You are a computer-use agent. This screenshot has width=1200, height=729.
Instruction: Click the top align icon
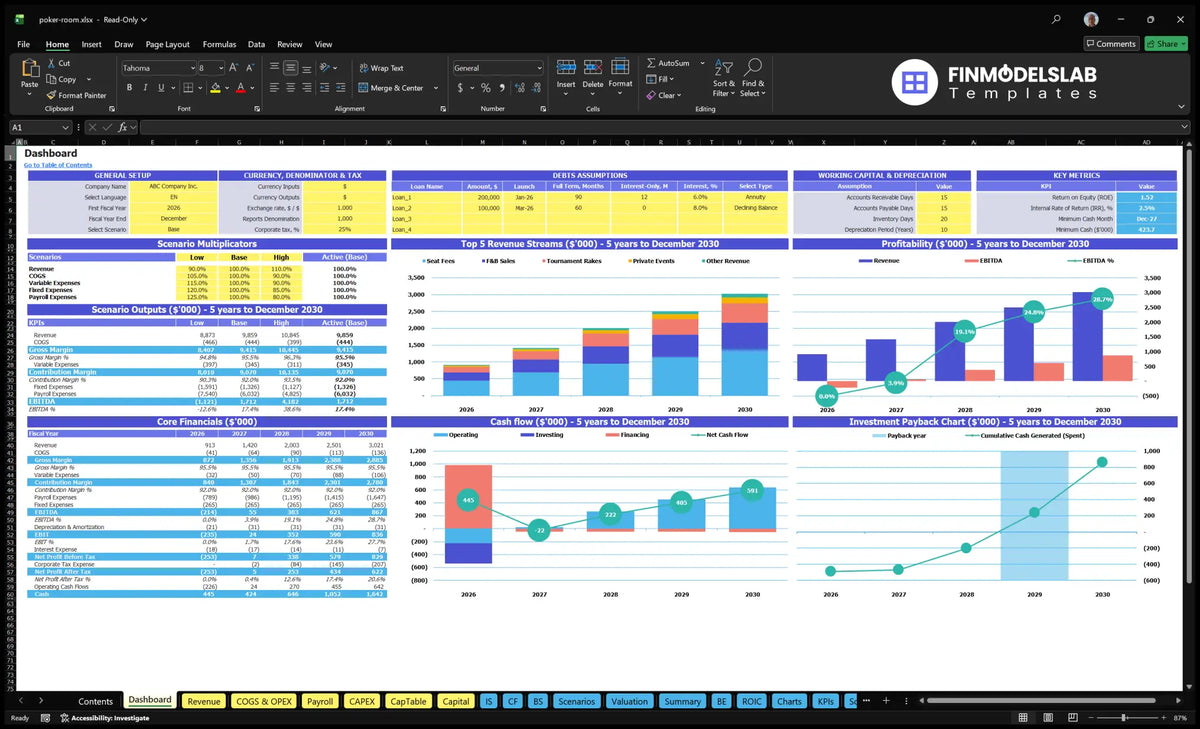[274, 68]
